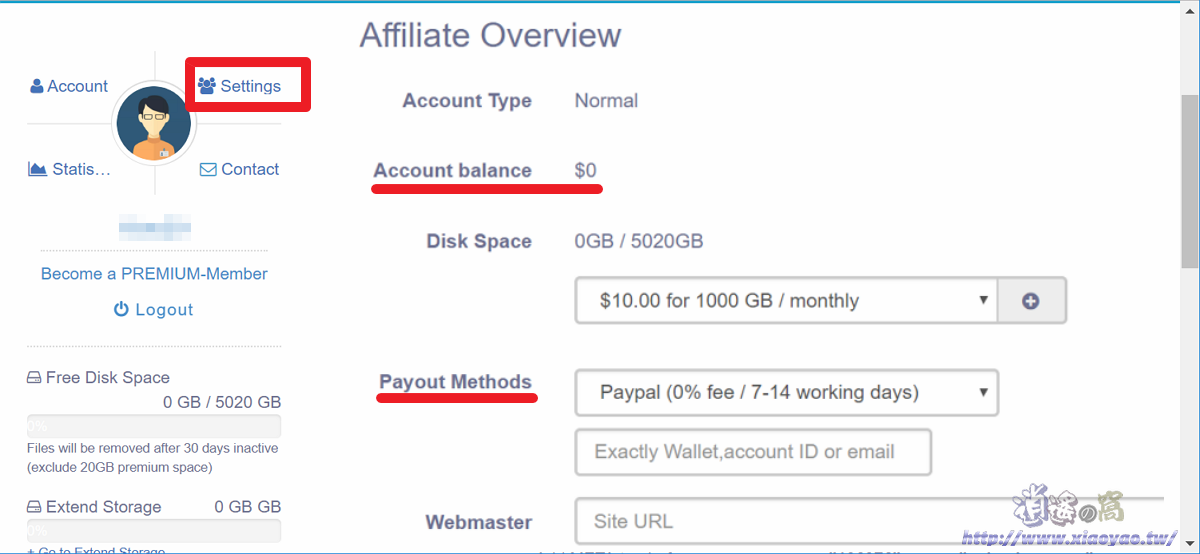Image resolution: width=1200 pixels, height=554 pixels.
Task: Click the Free Disk Space progress bar
Action: (154, 427)
